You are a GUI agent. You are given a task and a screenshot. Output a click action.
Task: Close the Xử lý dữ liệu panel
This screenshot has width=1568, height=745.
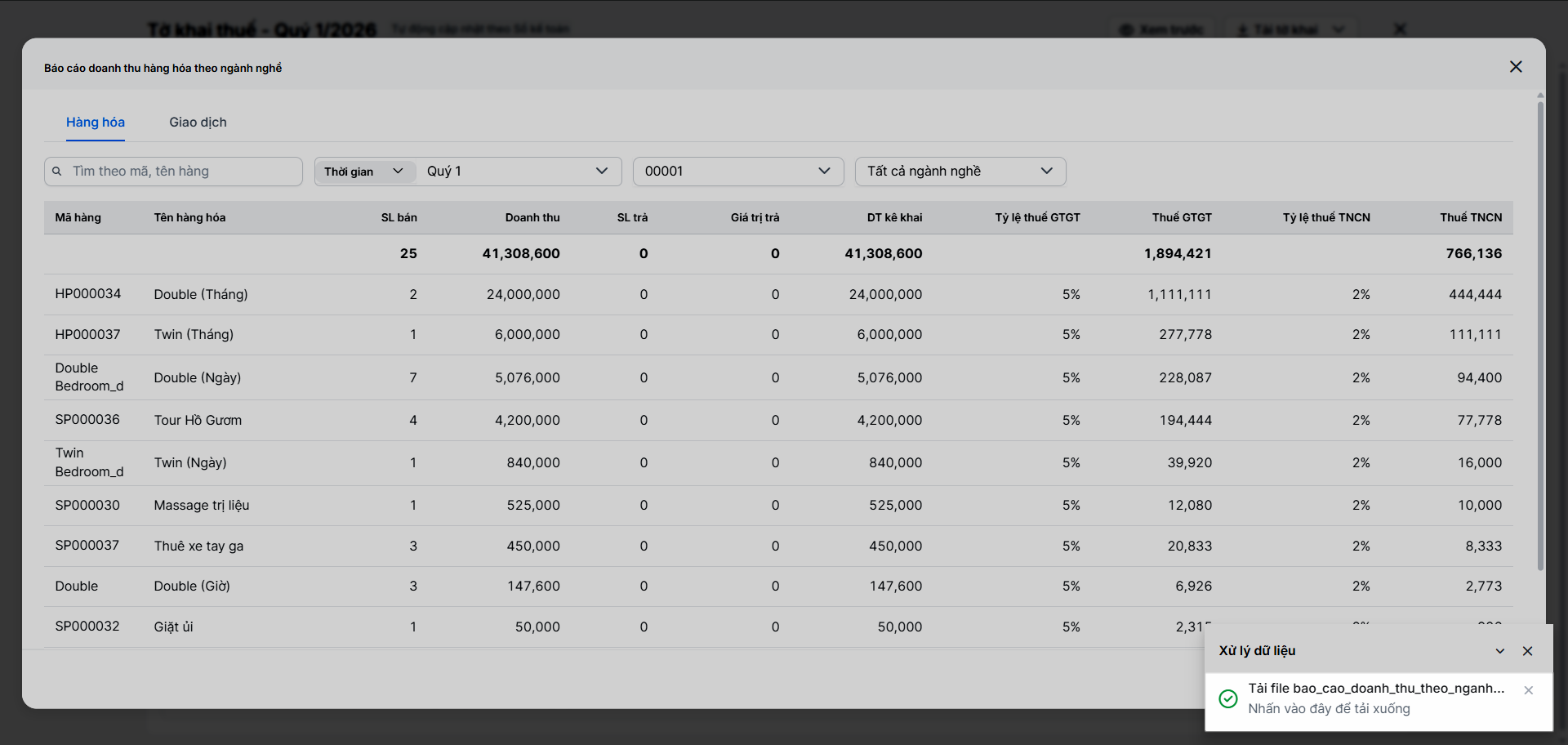1527,651
